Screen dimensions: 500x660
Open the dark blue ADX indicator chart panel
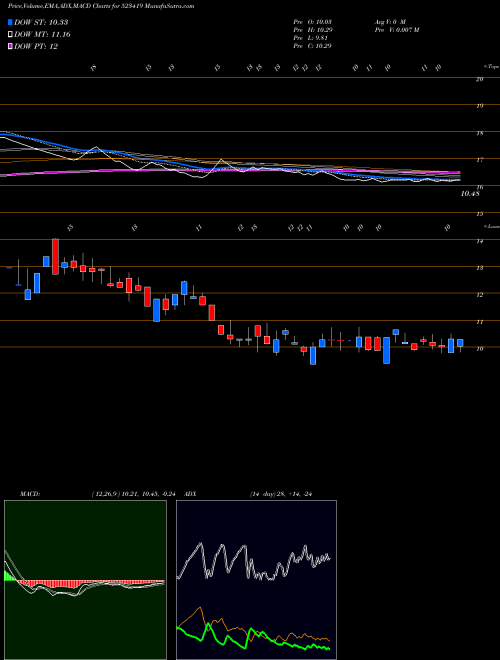click(256, 580)
